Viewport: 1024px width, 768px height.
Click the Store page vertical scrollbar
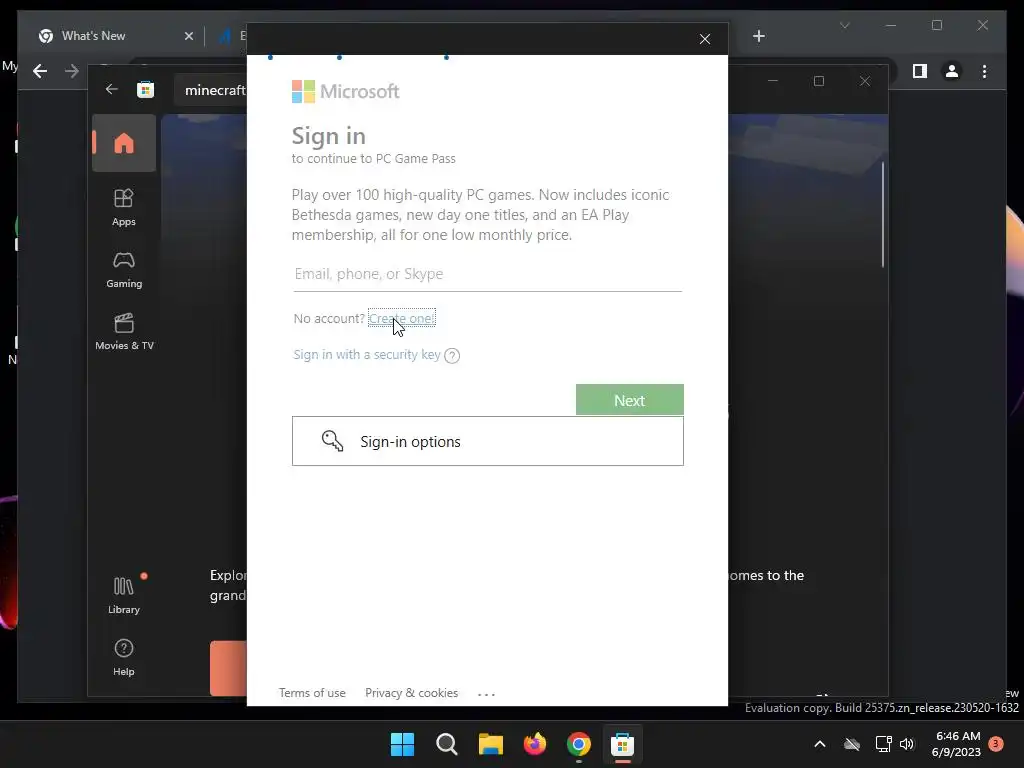click(883, 214)
